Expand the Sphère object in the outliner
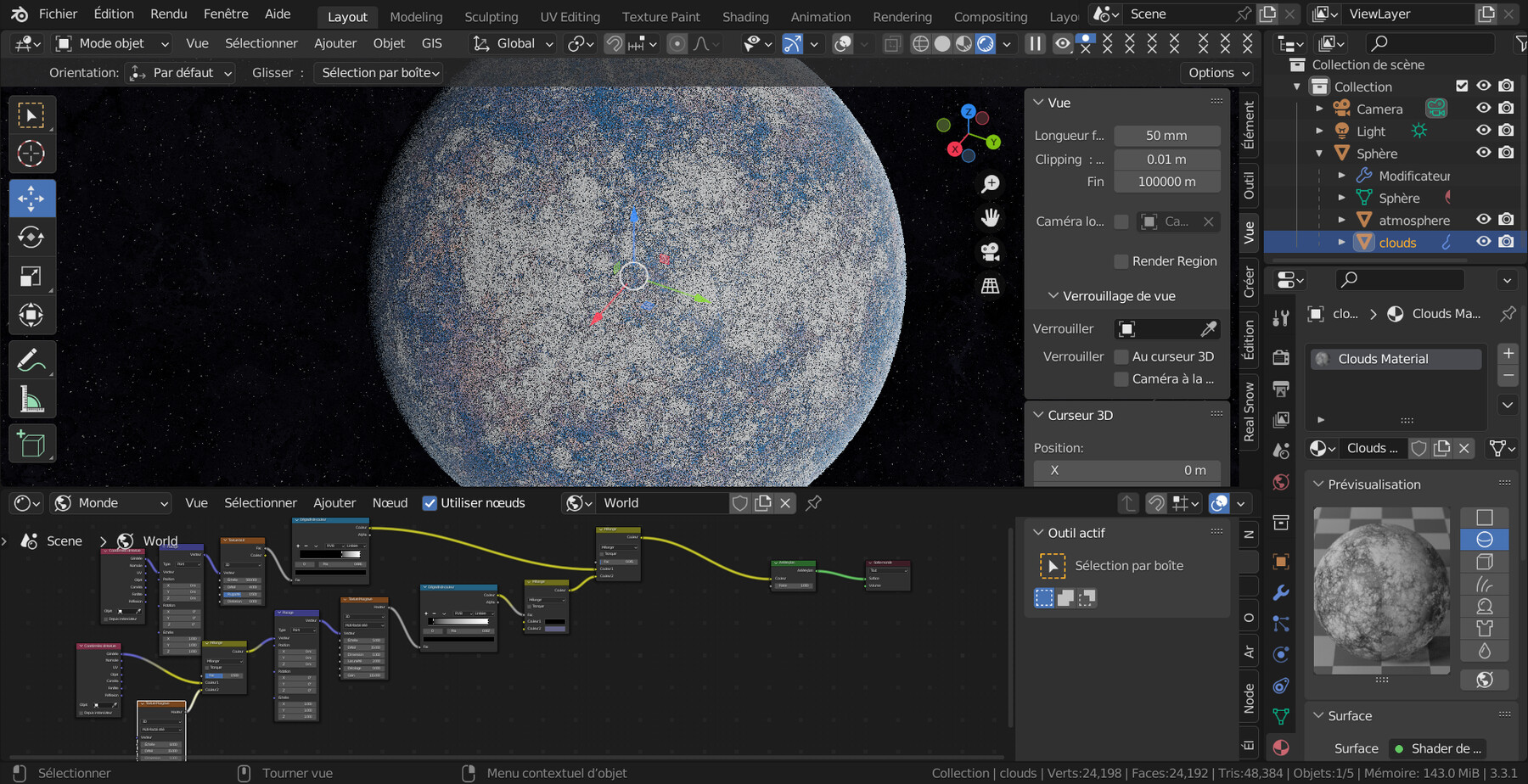 (1321, 153)
